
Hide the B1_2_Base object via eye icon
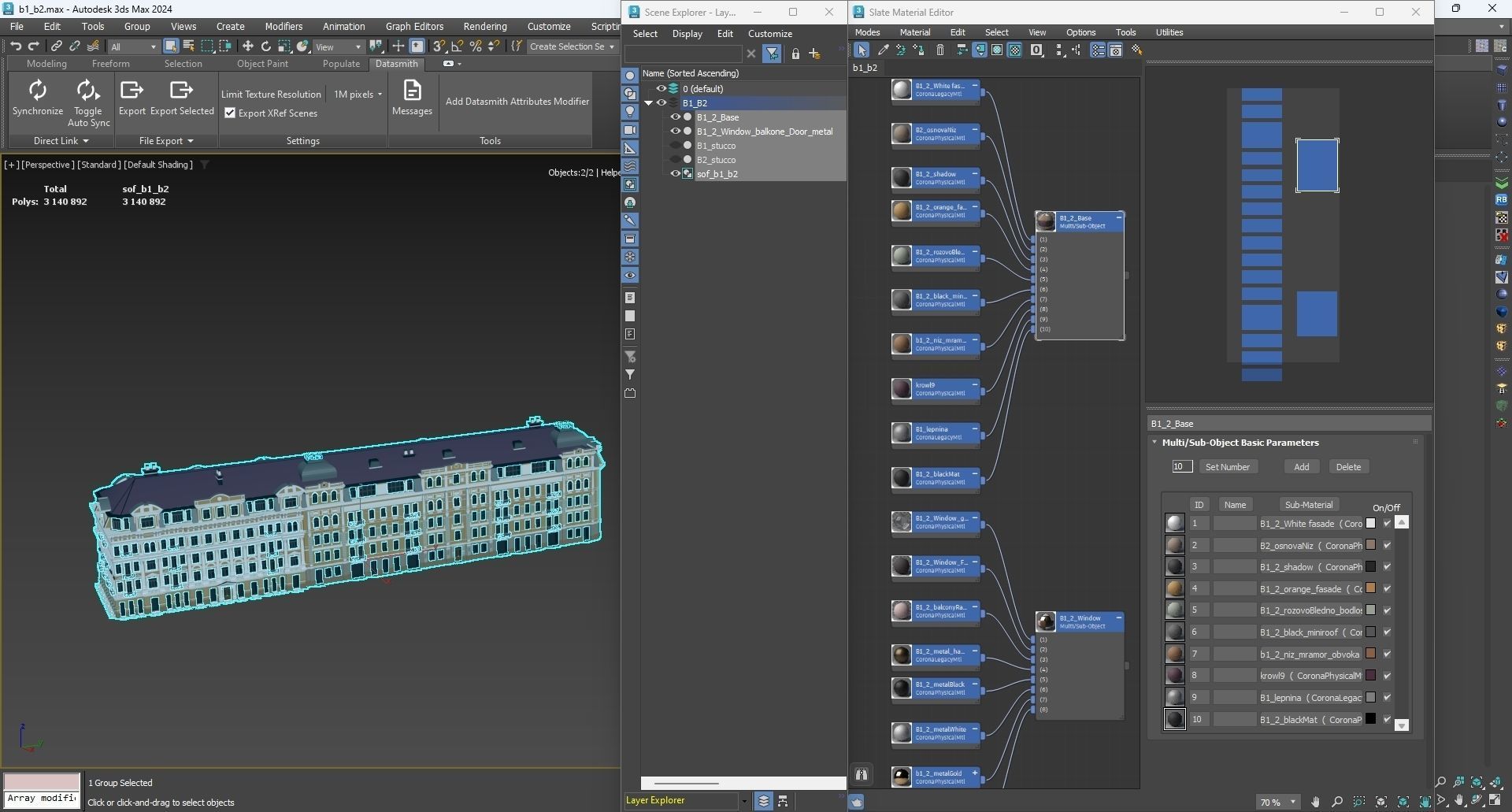[x=675, y=117]
